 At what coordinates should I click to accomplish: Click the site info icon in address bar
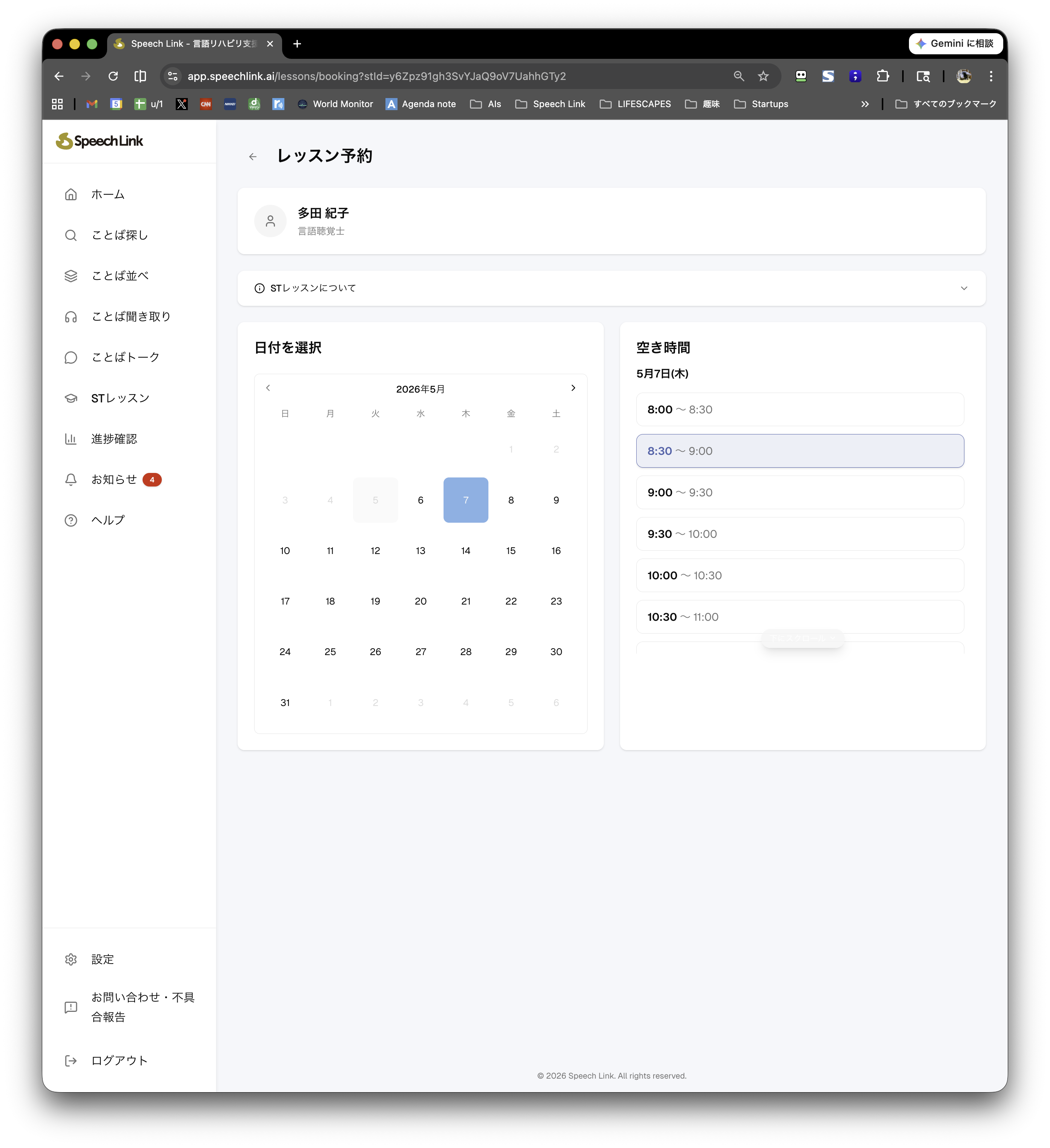pos(172,76)
